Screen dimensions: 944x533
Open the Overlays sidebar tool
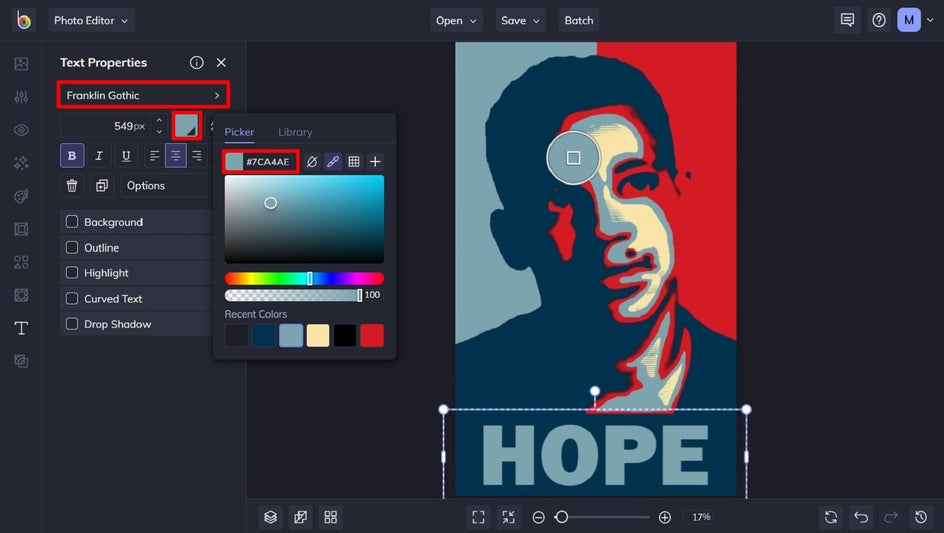click(21, 295)
